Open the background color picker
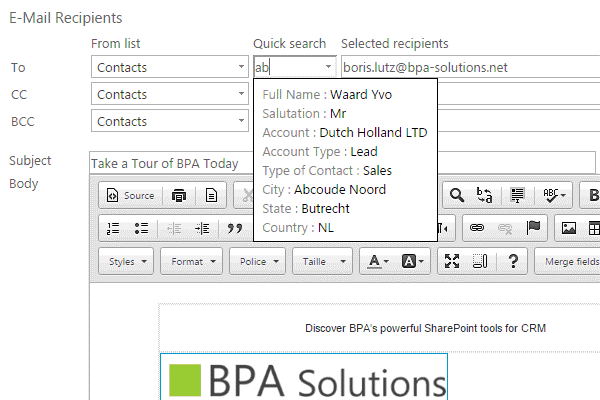Viewport: 600px width, 400px height. point(413,261)
